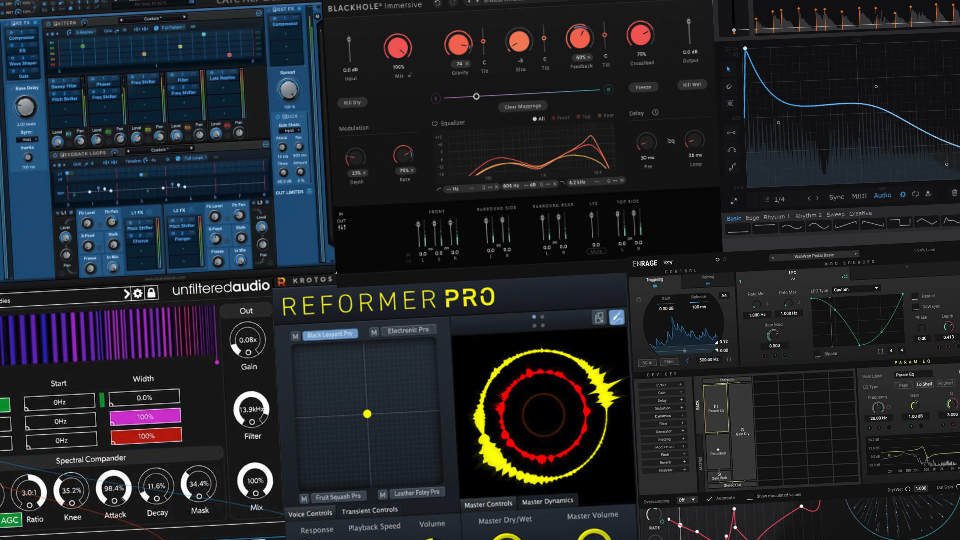The image size is (960, 540).
Task: Click the Gain knob in Unfiltered Audio Out section
Action: click(x=248, y=340)
